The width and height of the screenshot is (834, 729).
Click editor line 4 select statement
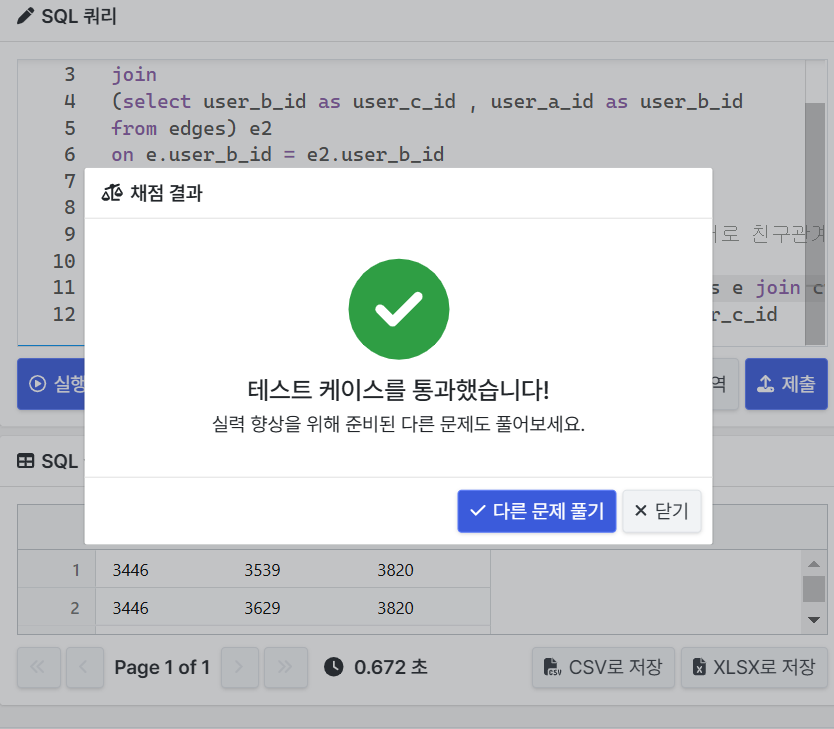[x=427, y=101]
